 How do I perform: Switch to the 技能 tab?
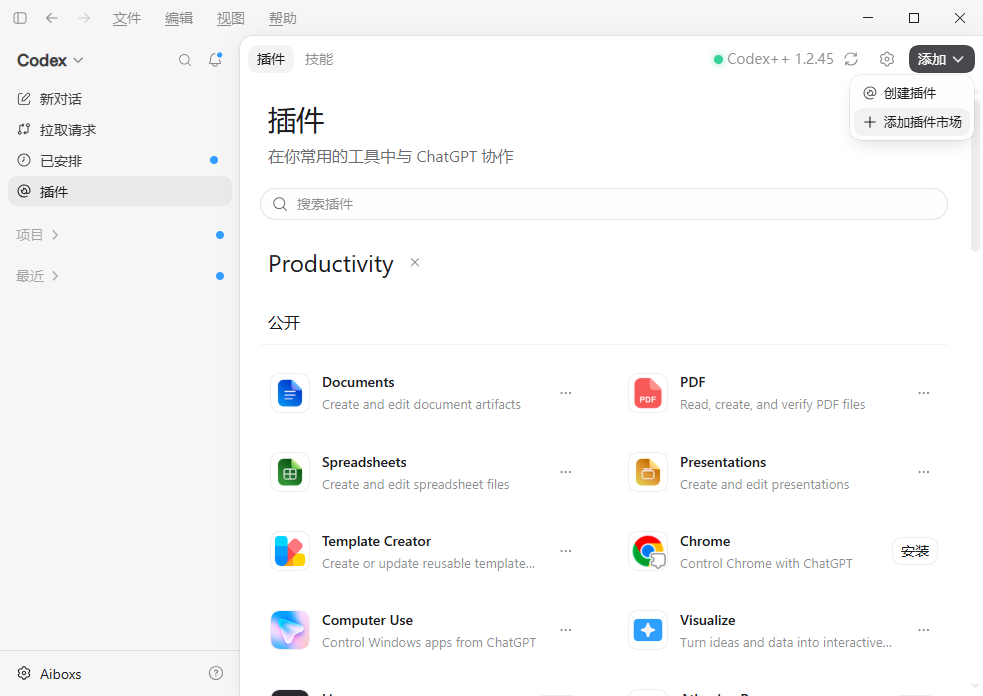pyautogui.click(x=318, y=59)
